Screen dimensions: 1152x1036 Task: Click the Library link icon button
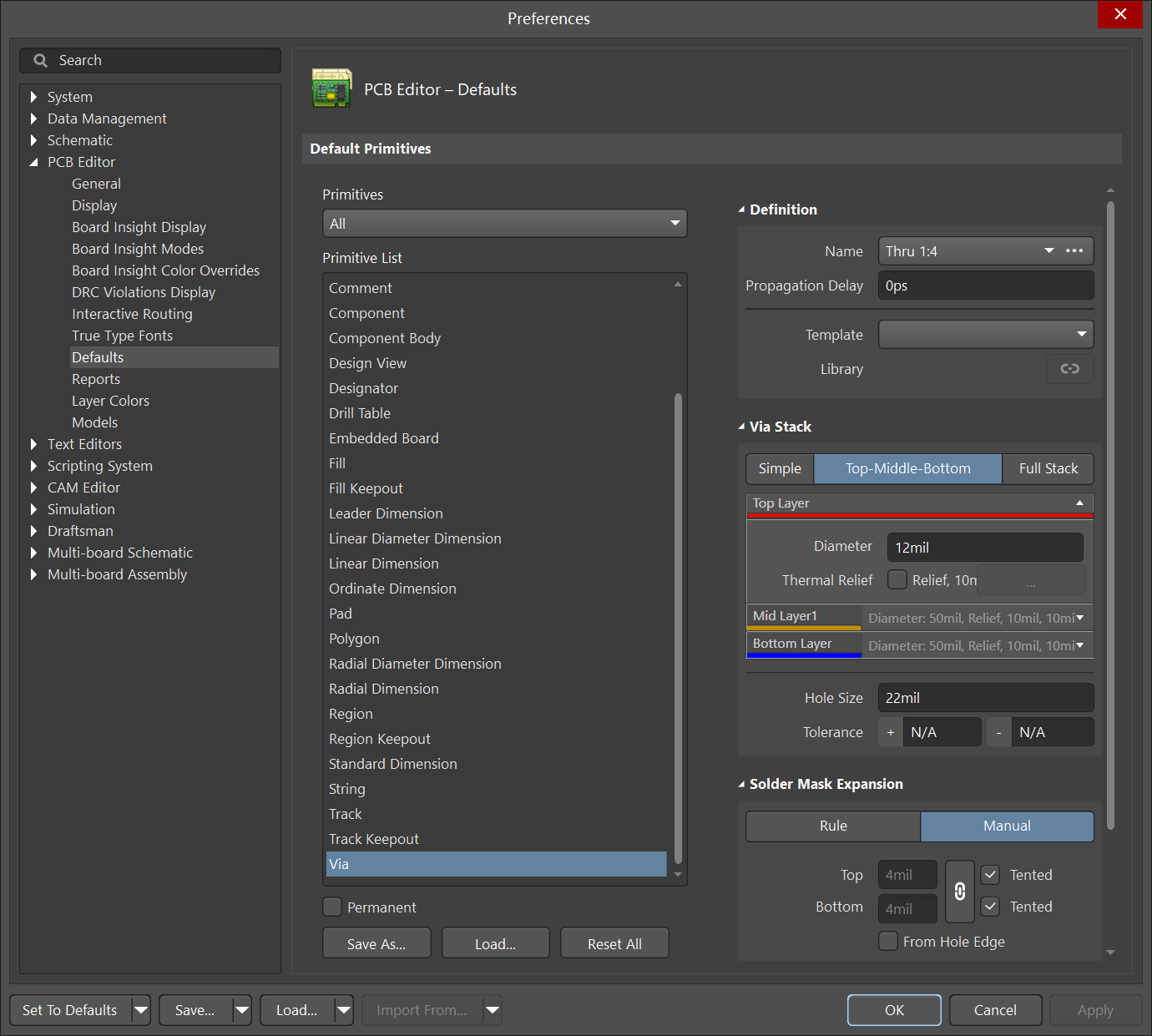coord(1069,369)
